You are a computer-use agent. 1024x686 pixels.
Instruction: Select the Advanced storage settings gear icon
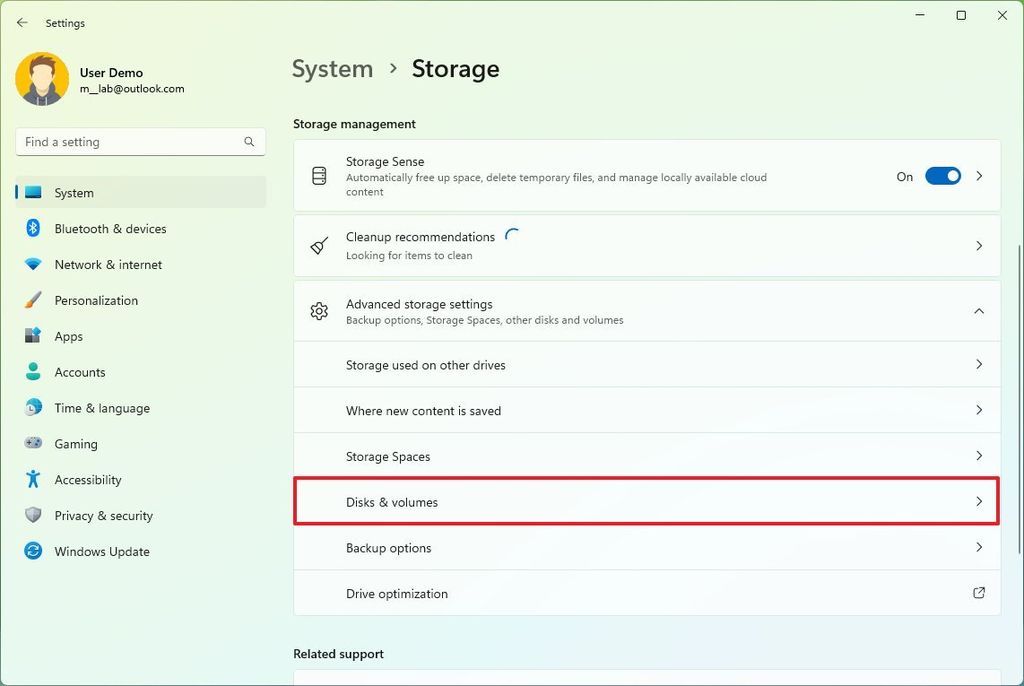(319, 311)
